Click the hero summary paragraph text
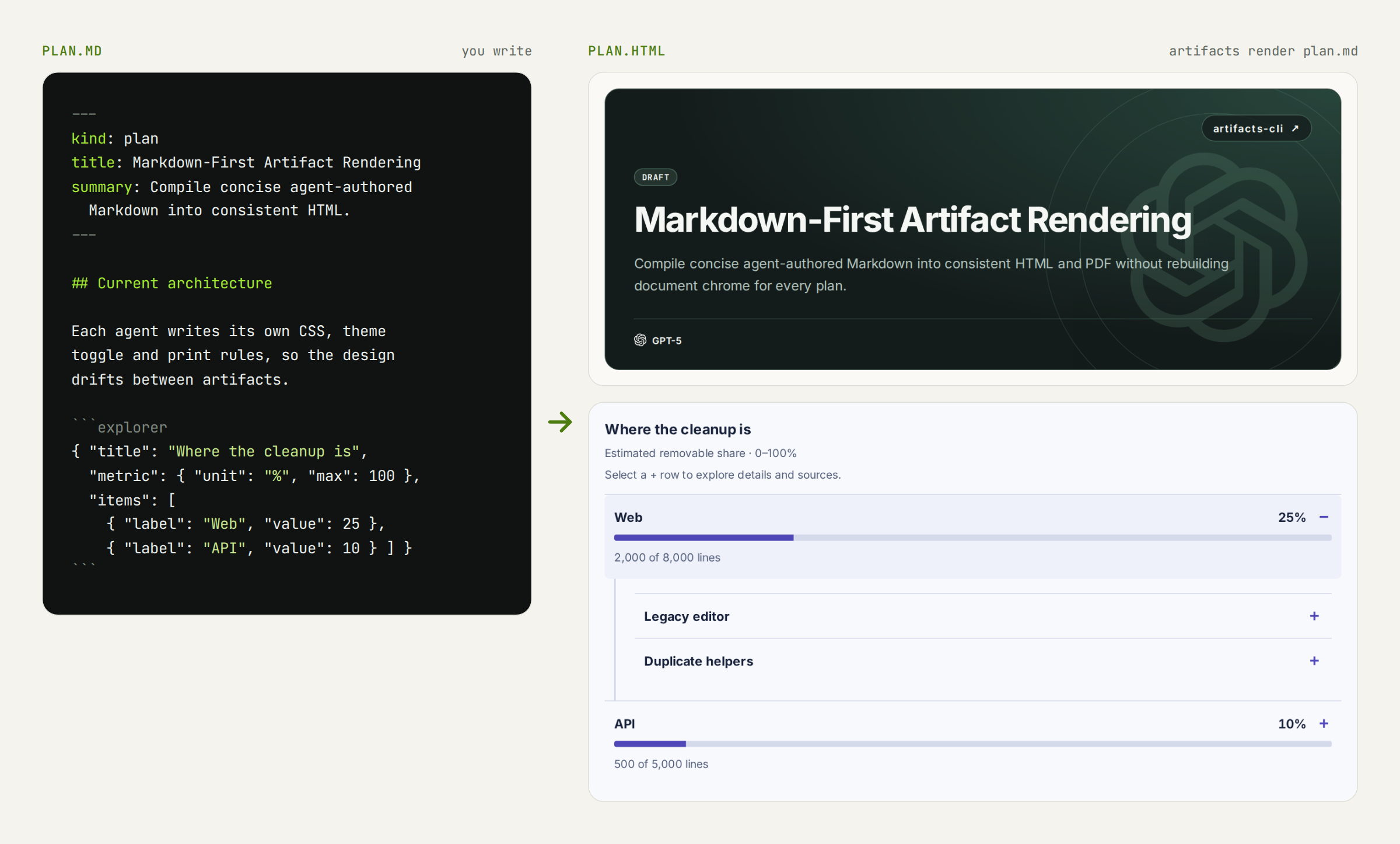This screenshot has width=1400, height=844. pyautogui.click(x=931, y=274)
